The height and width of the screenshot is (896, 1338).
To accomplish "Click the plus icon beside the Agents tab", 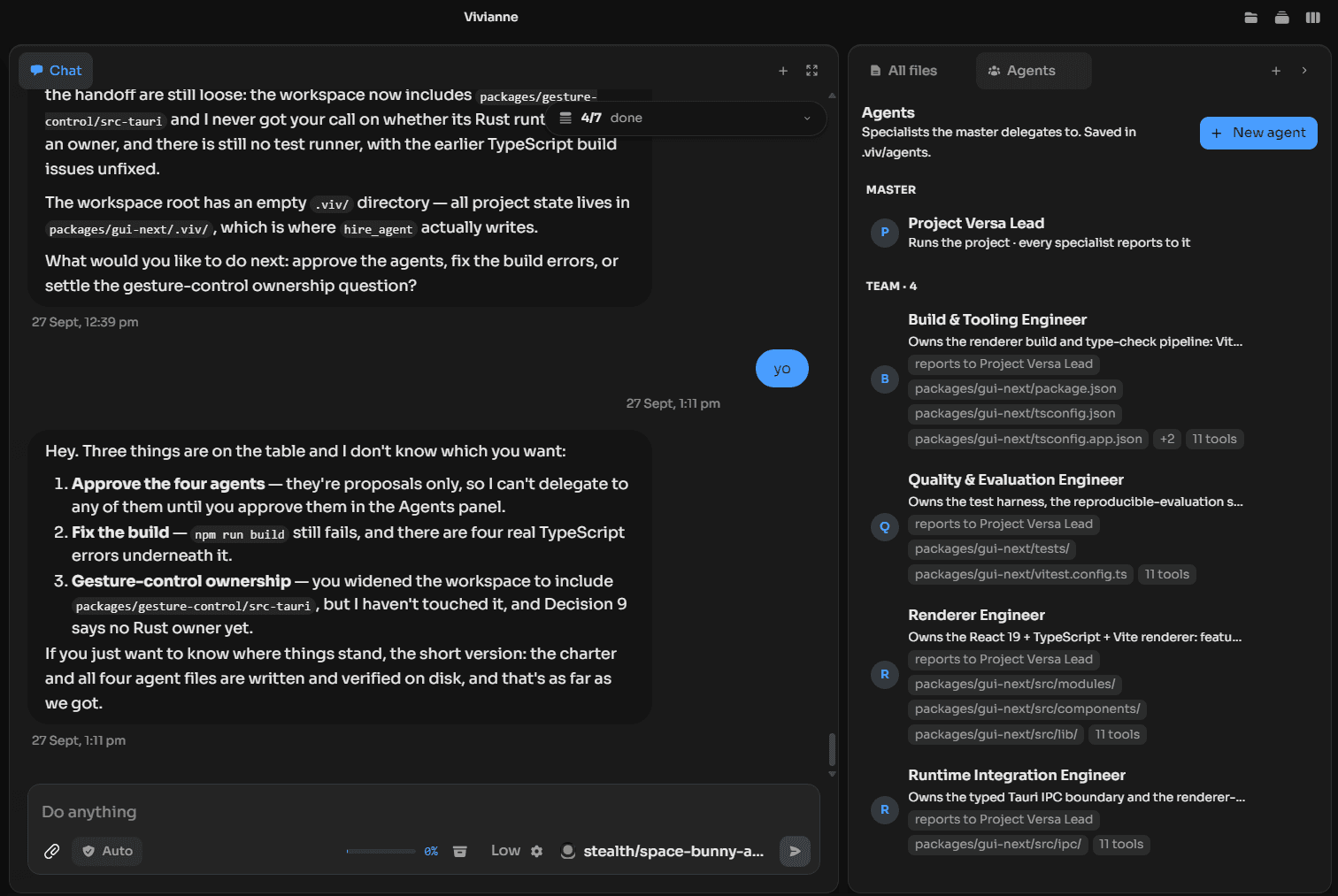I will click(x=1276, y=71).
